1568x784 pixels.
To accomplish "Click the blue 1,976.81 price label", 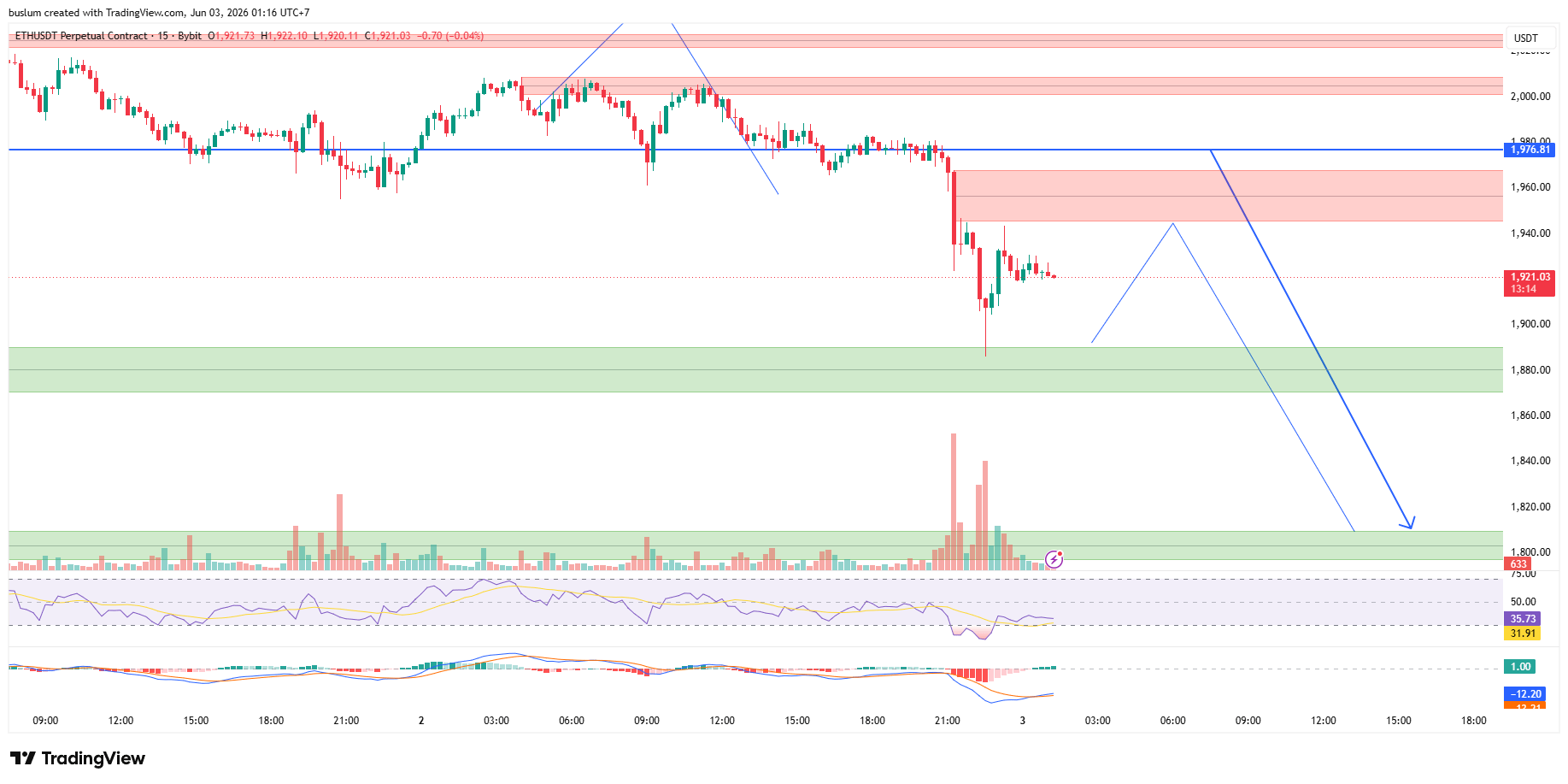I will click(x=1530, y=150).
